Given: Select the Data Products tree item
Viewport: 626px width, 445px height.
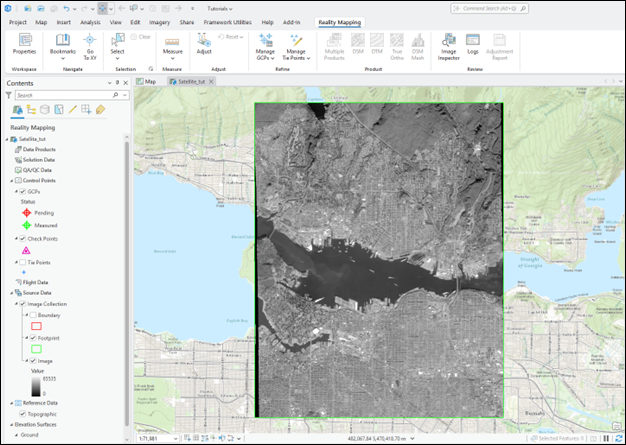Looking at the screenshot, I should pos(39,149).
